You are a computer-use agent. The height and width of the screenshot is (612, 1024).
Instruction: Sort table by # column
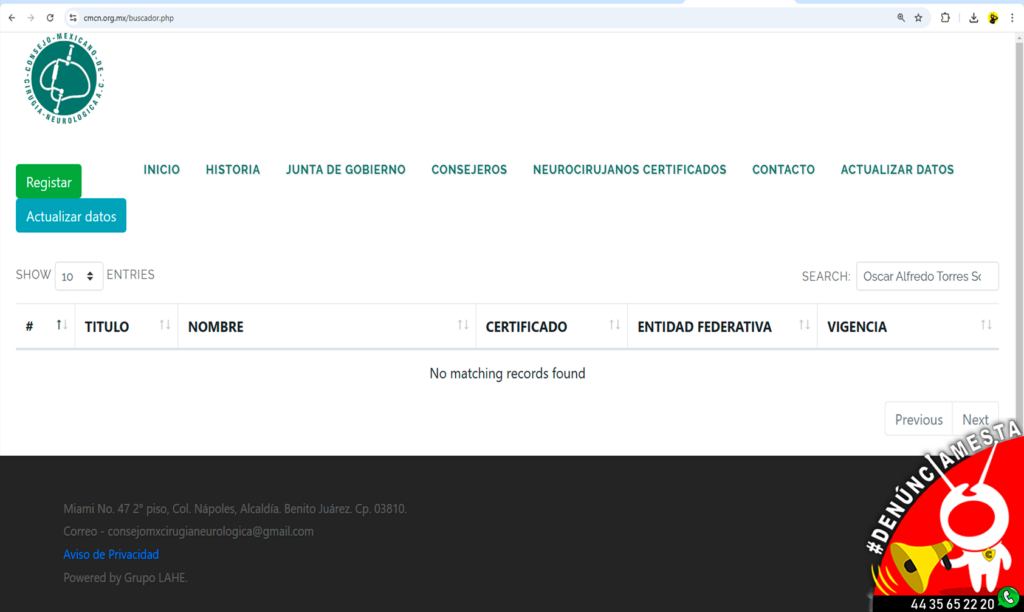click(45, 326)
